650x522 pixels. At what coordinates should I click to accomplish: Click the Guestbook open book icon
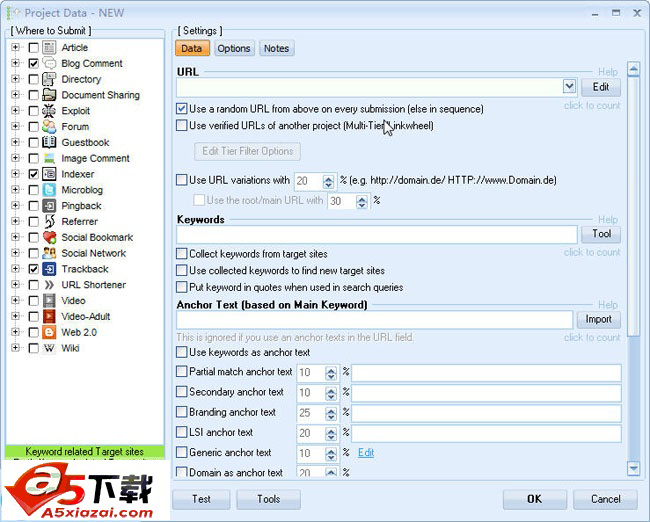pyautogui.click(x=49, y=142)
